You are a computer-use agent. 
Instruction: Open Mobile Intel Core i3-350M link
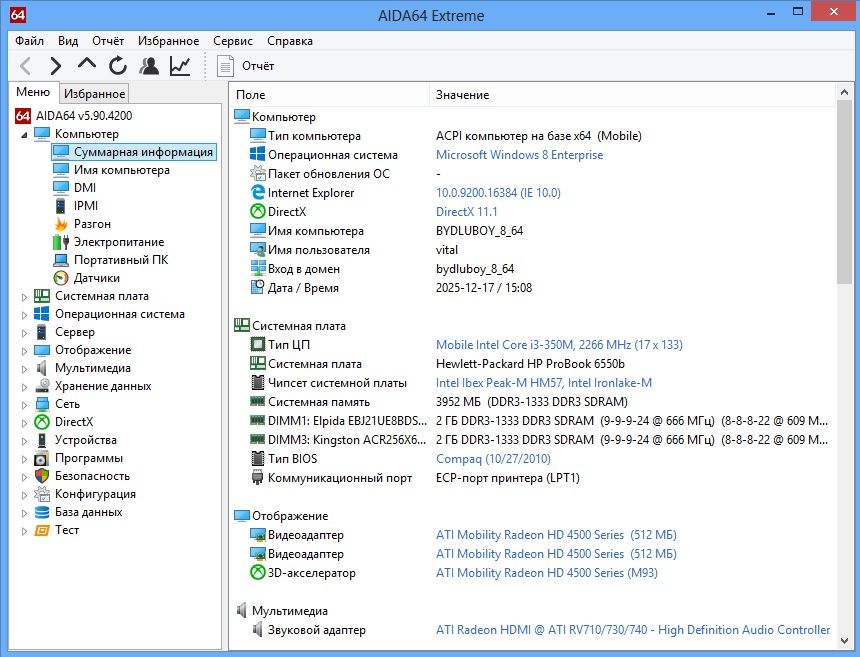pyautogui.click(x=559, y=344)
